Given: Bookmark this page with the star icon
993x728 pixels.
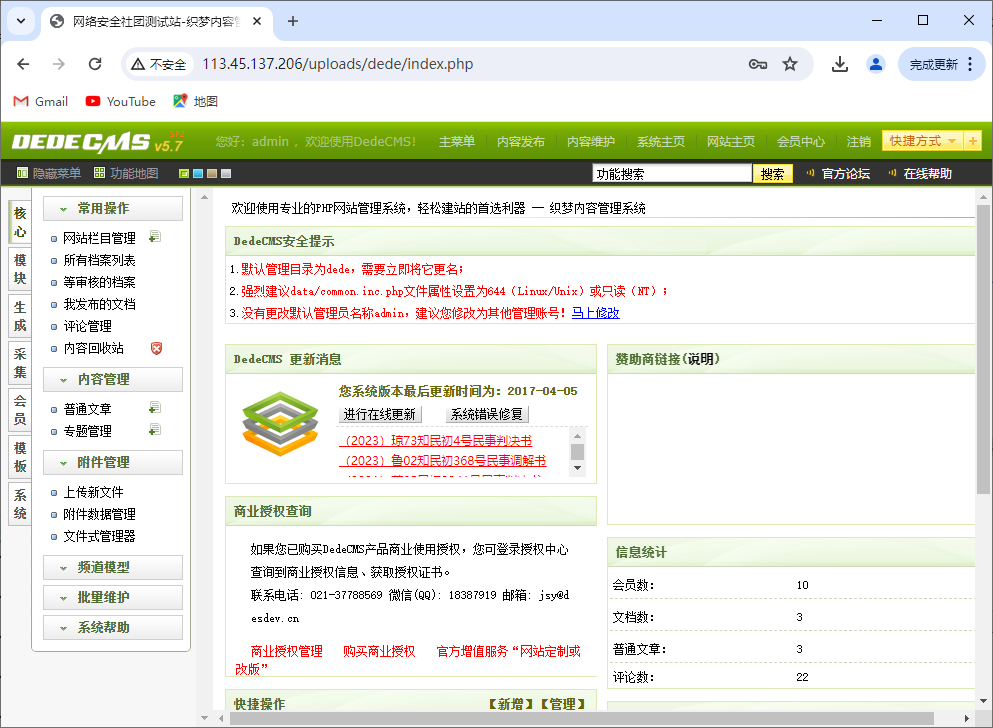Looking at the screenshot, I should tap(790, 64).
